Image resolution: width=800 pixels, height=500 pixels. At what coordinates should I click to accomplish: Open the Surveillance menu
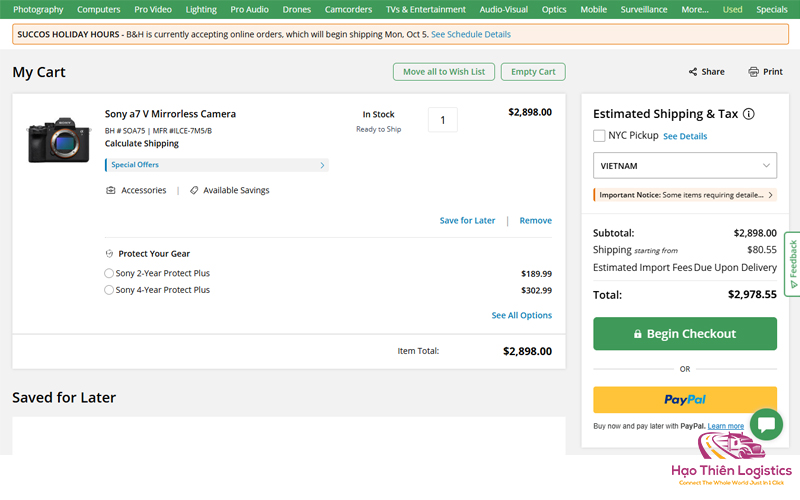point(644,9)
